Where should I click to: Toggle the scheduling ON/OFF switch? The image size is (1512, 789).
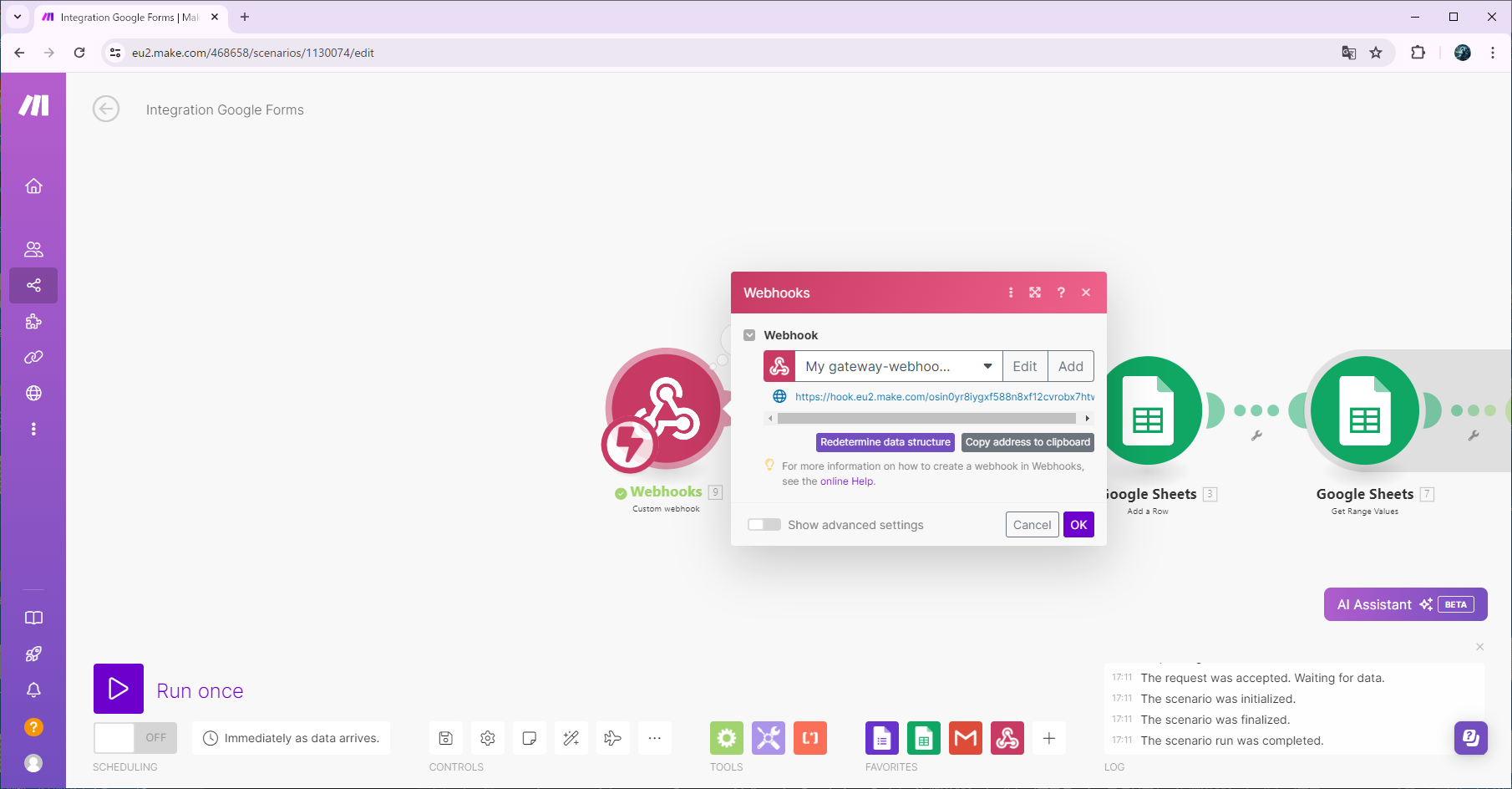(x=135, y=738)
